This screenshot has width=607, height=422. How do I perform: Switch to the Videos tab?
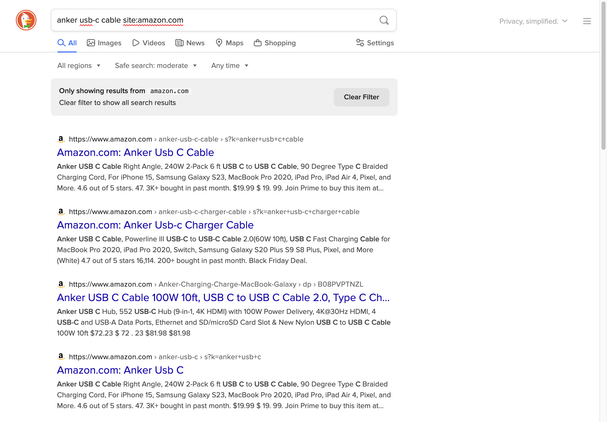pyautogui.click(x=149, y=43)
